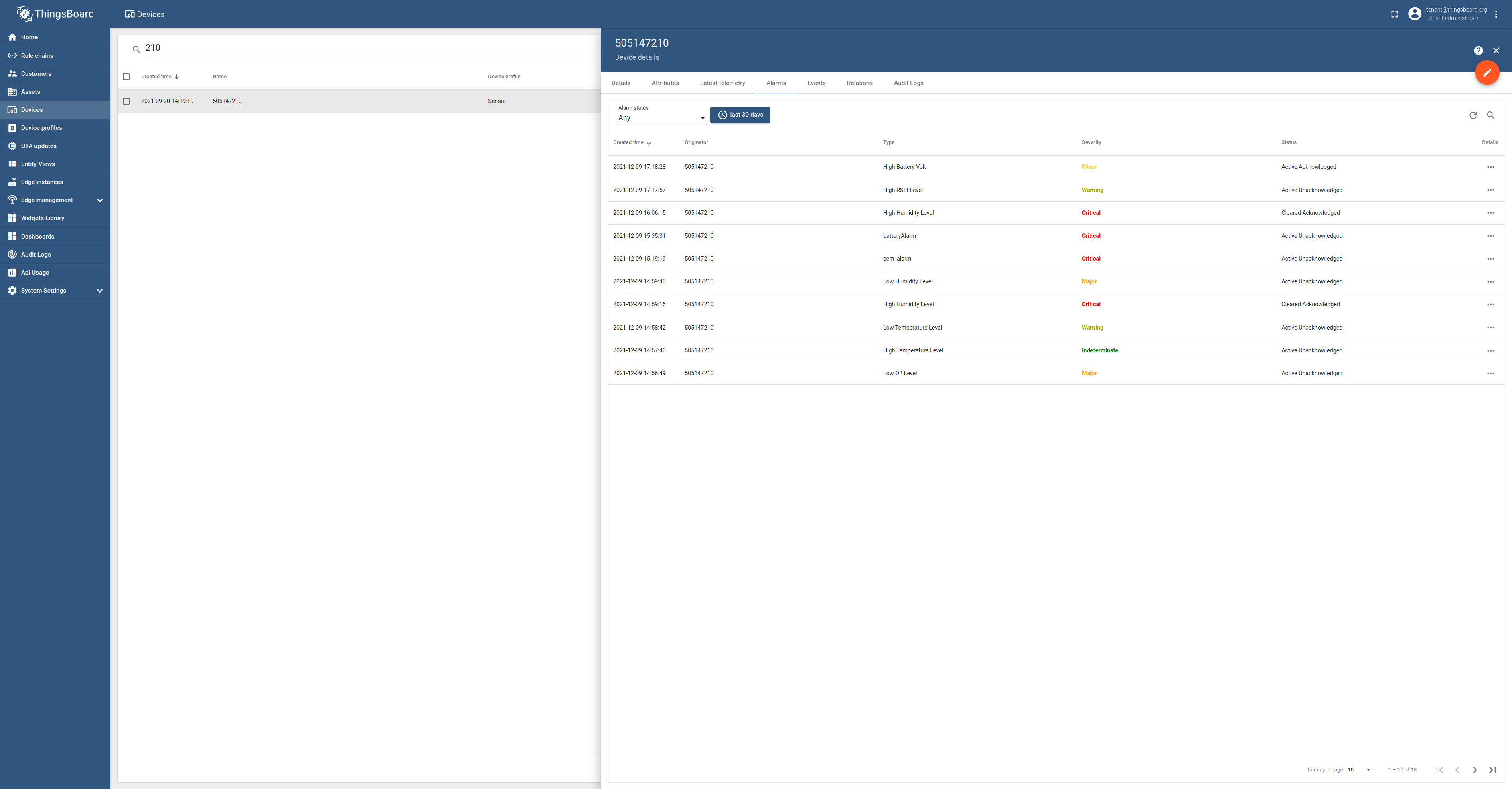The height and width of the screenshot is (789, 1512).
Task: Expand the Edge management section
Action: (100, 200)
